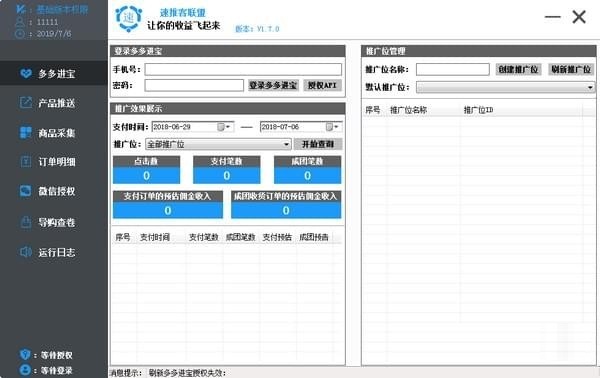This screenshot has height=378, width=600.
Task: Click the 版本 V1.7.0 label
Action: pyautogui.click(x=257, y=29)
